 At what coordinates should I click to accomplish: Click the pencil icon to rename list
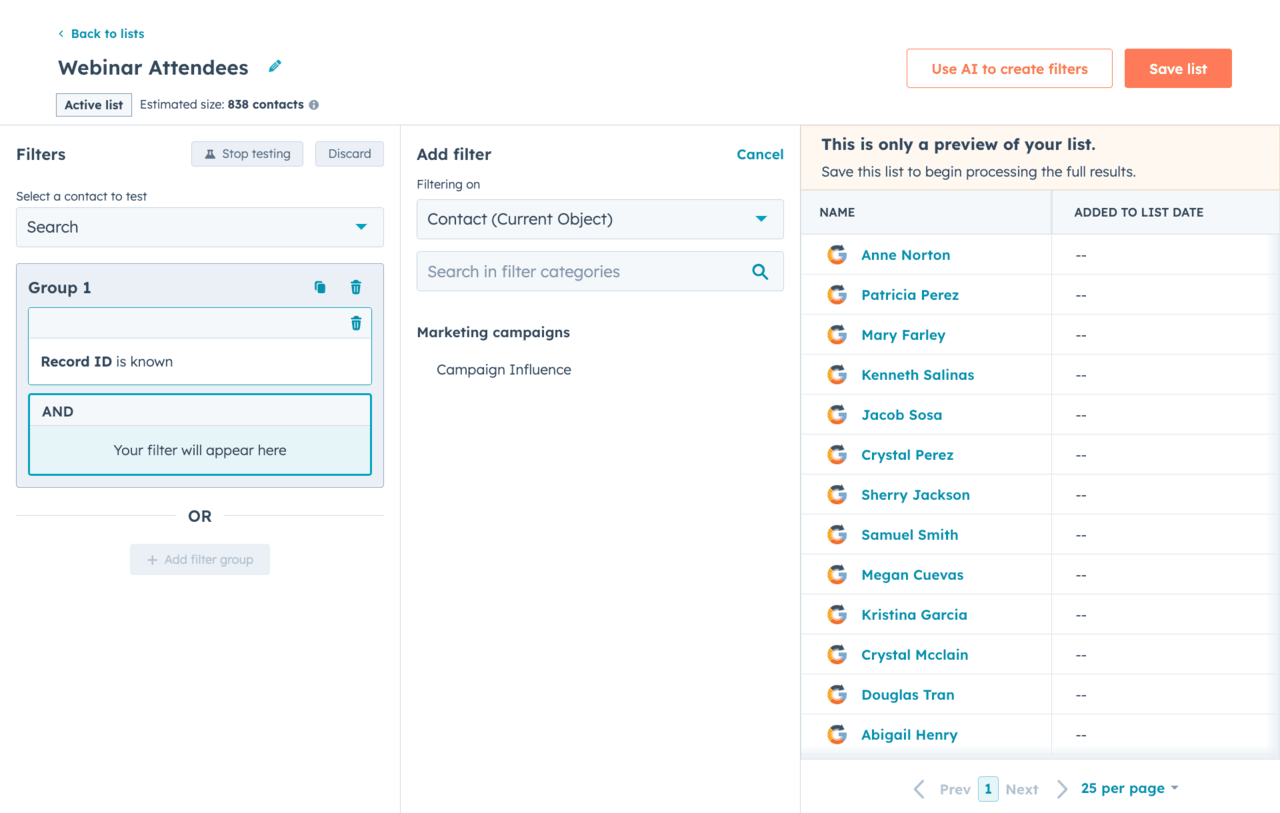tap(275, 67)
